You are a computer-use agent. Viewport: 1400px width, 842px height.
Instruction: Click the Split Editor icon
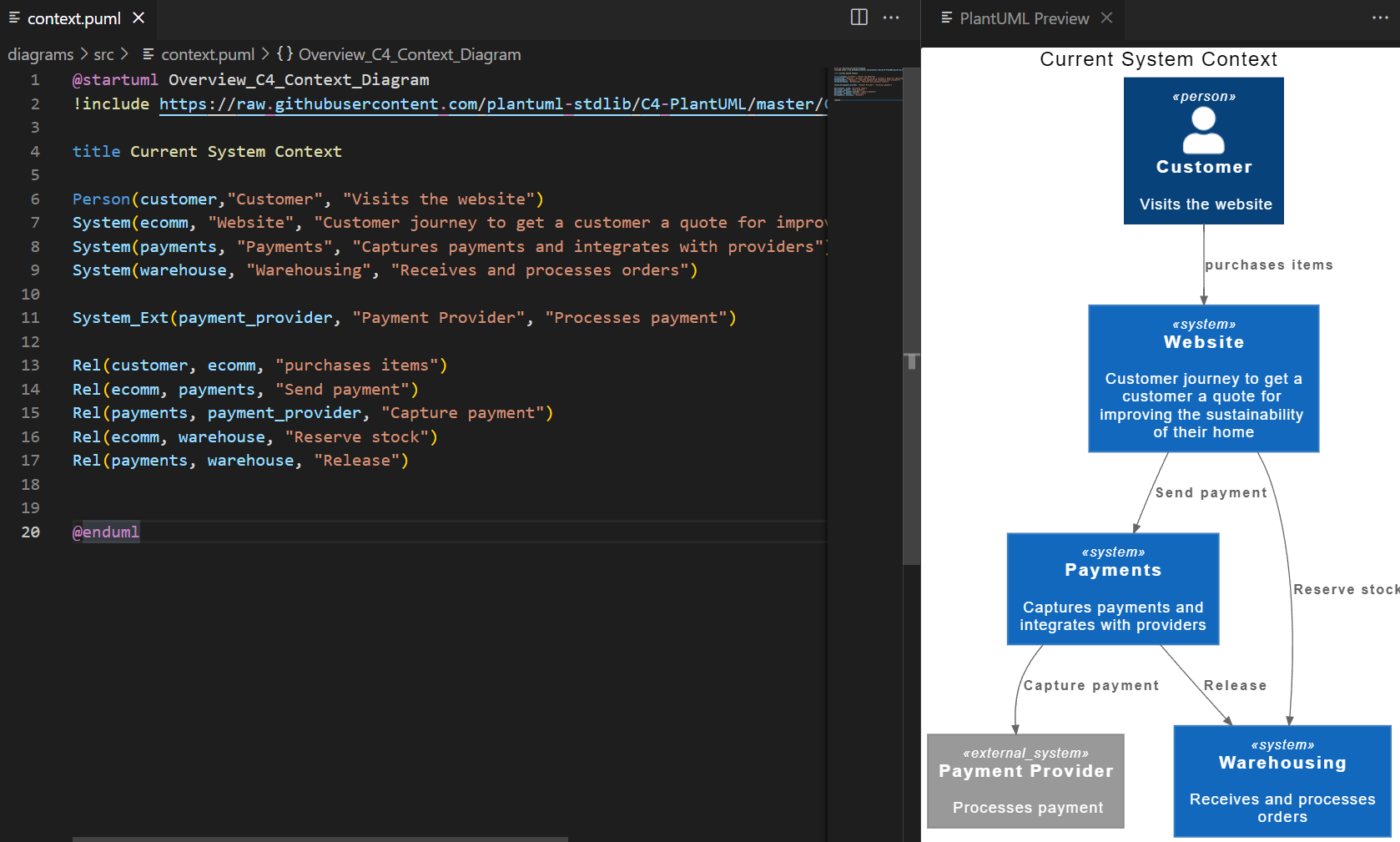[859, 18]
